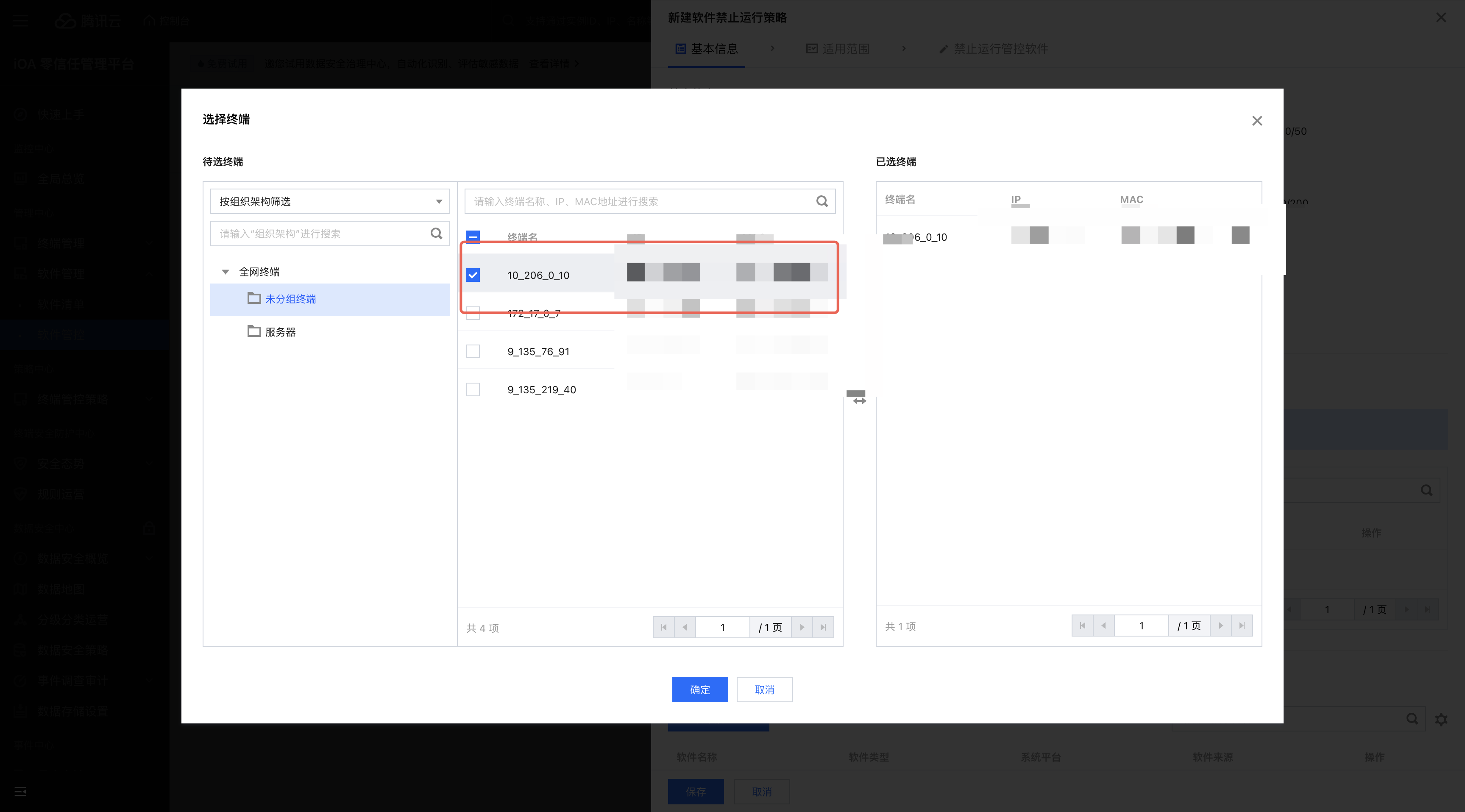Collapse the 全网终端 tree node
This screenshot has height=812, width=1465.
225,272
